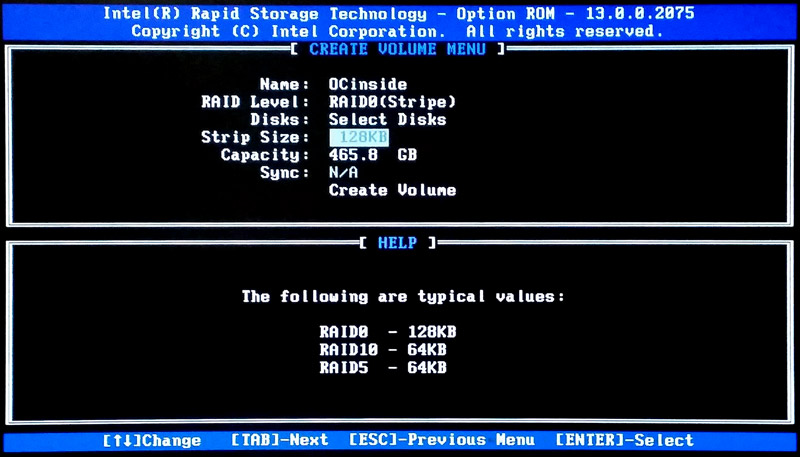Click the [ENTER]-Select key hint

[624, 440]
